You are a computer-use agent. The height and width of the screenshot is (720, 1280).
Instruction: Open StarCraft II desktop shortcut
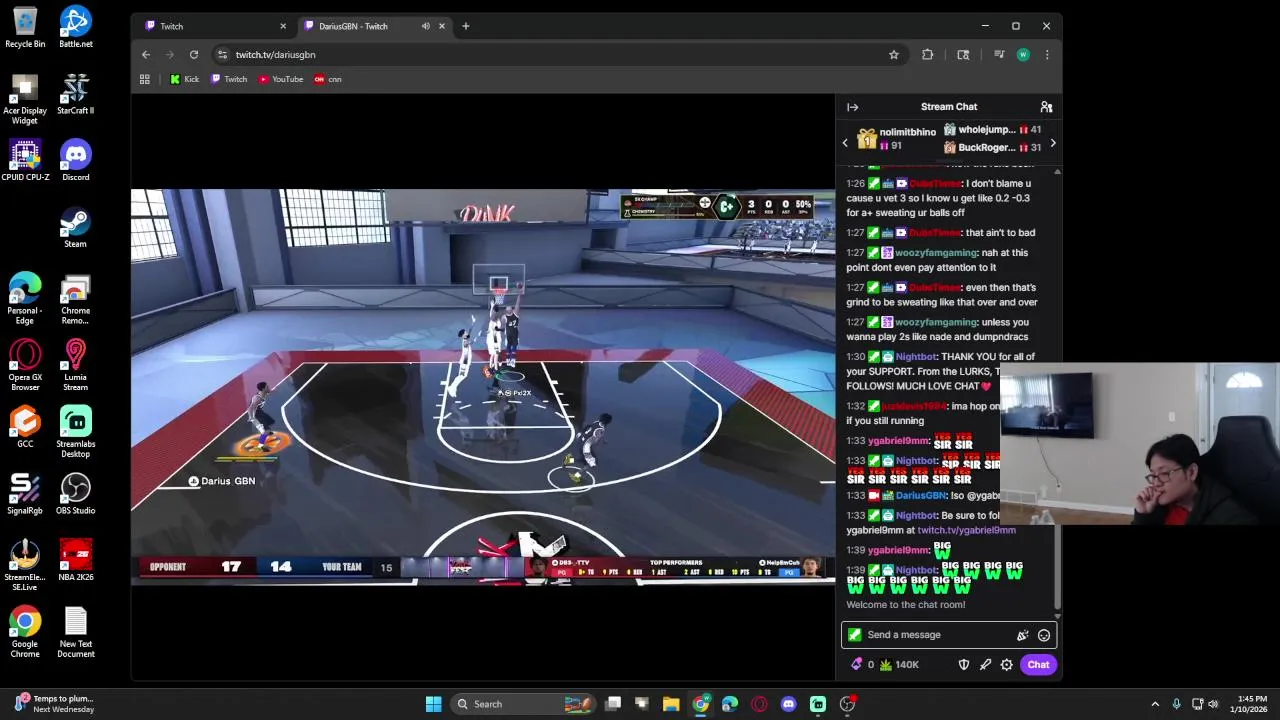tap(75, 93)
